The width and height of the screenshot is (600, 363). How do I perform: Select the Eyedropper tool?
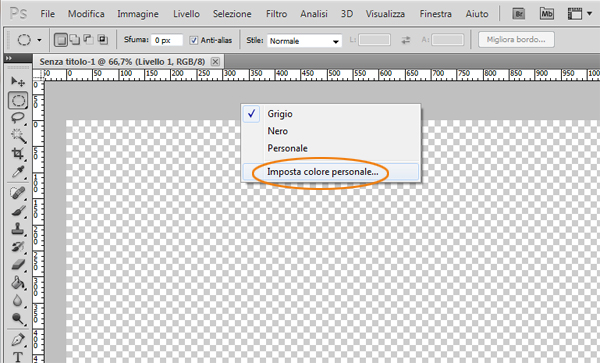coord(18,172)
